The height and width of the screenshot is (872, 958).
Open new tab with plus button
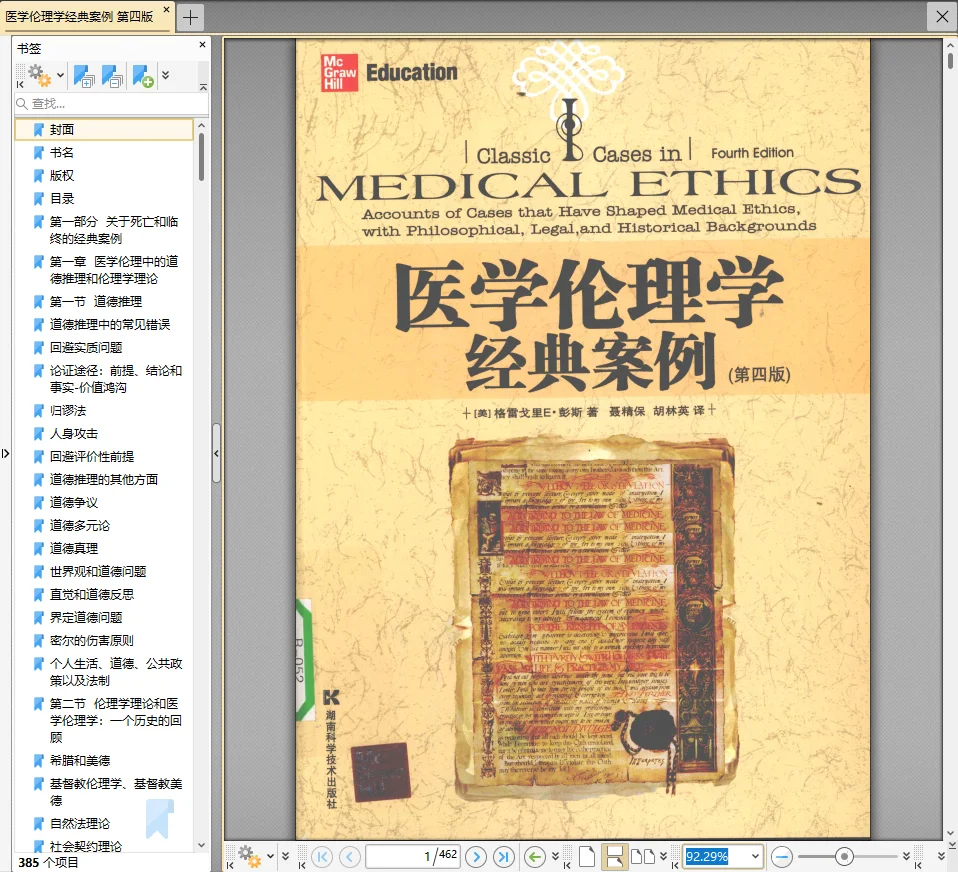190,17
